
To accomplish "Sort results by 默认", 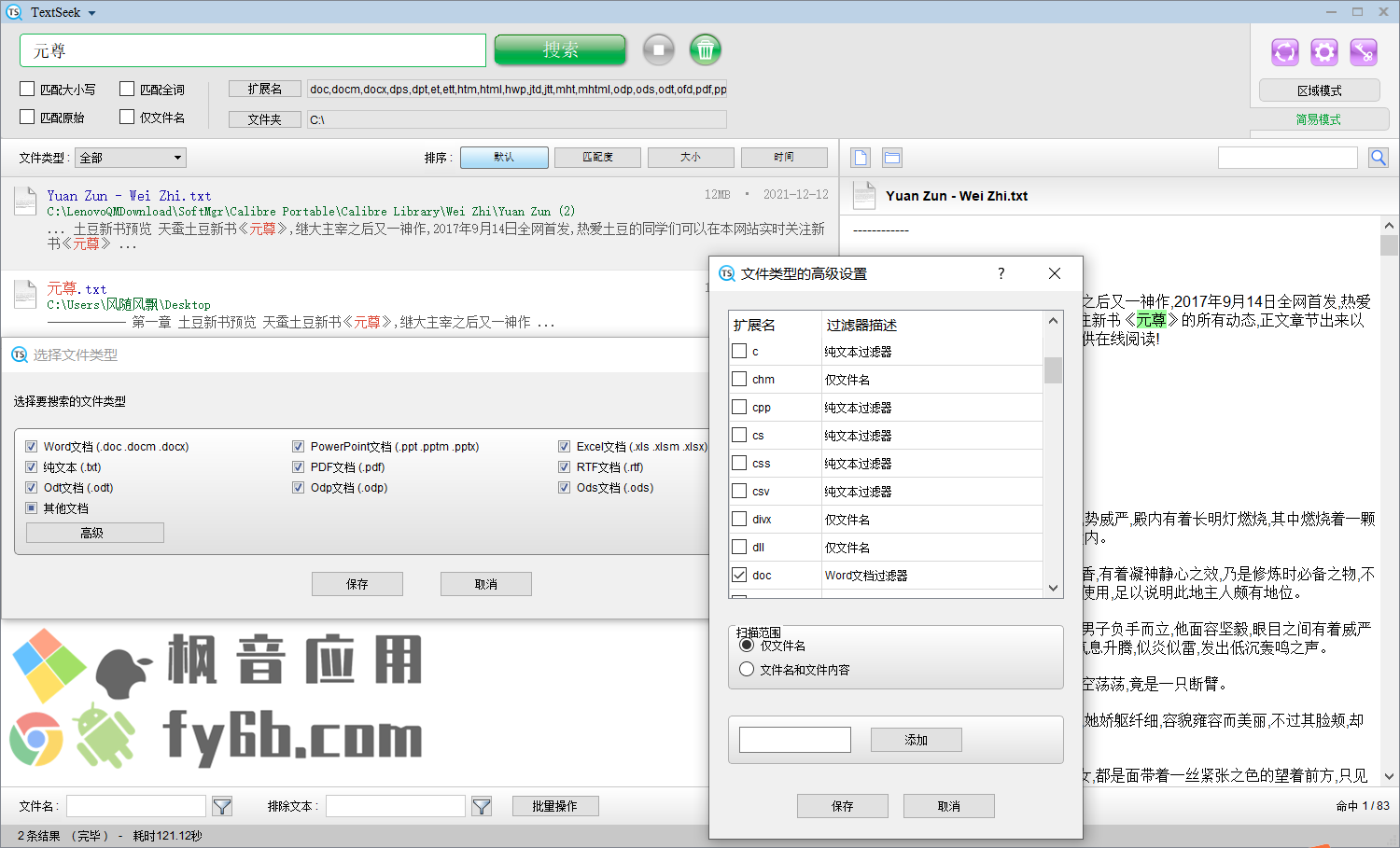I will tap(504, 158).
